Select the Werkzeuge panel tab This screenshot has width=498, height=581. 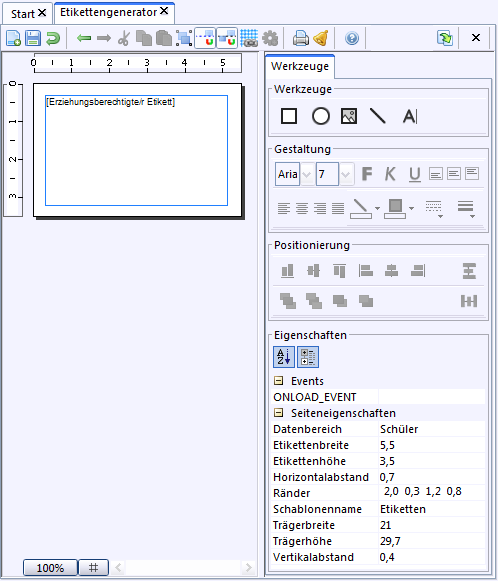[x=300, y=66]
